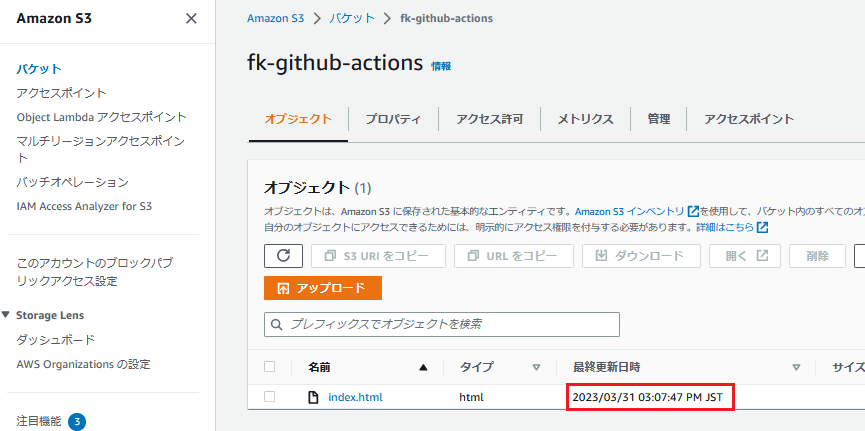Click the 2023/03/31 03:07:47 PM JST cell

648,397
